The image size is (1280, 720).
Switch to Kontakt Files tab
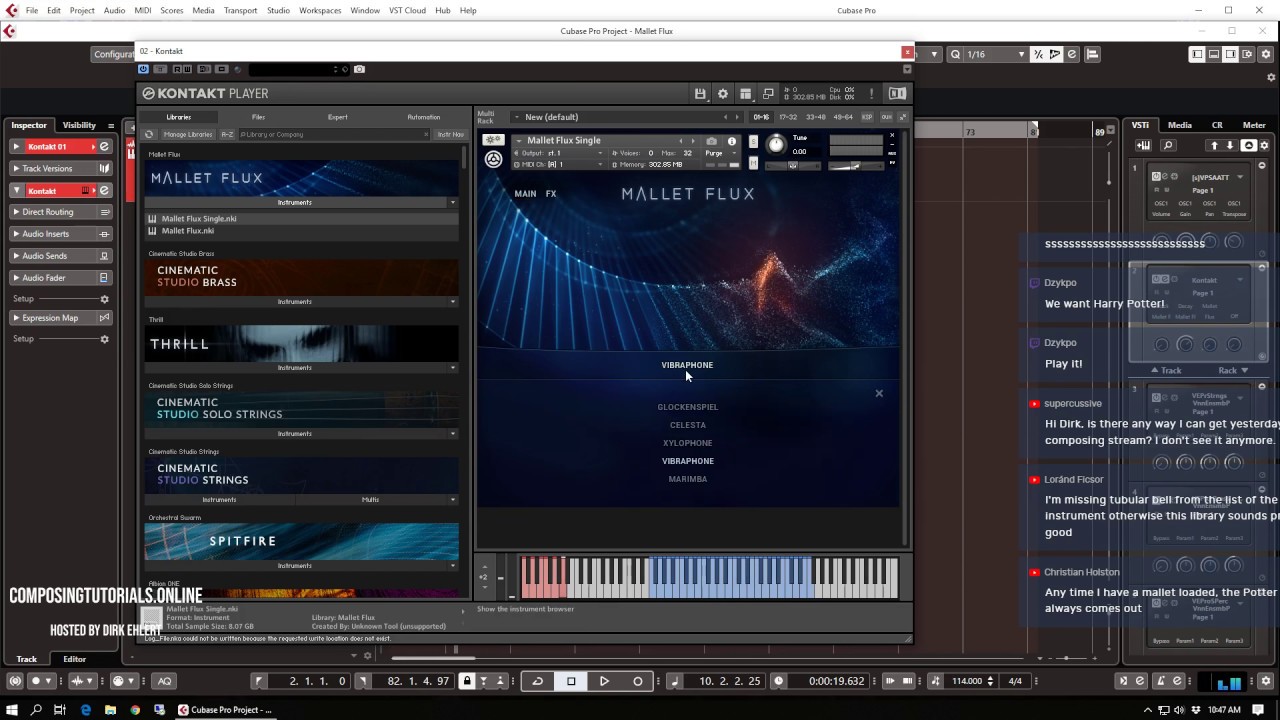[258, 117]
